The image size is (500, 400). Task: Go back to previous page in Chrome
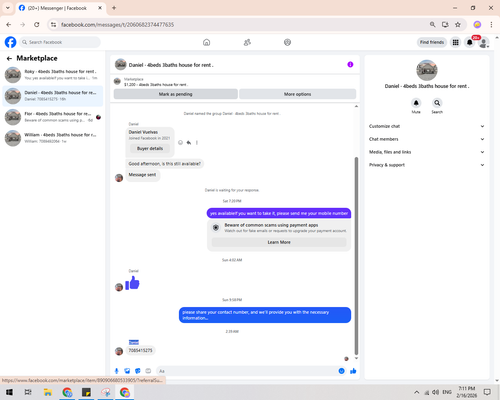point(9,25)
